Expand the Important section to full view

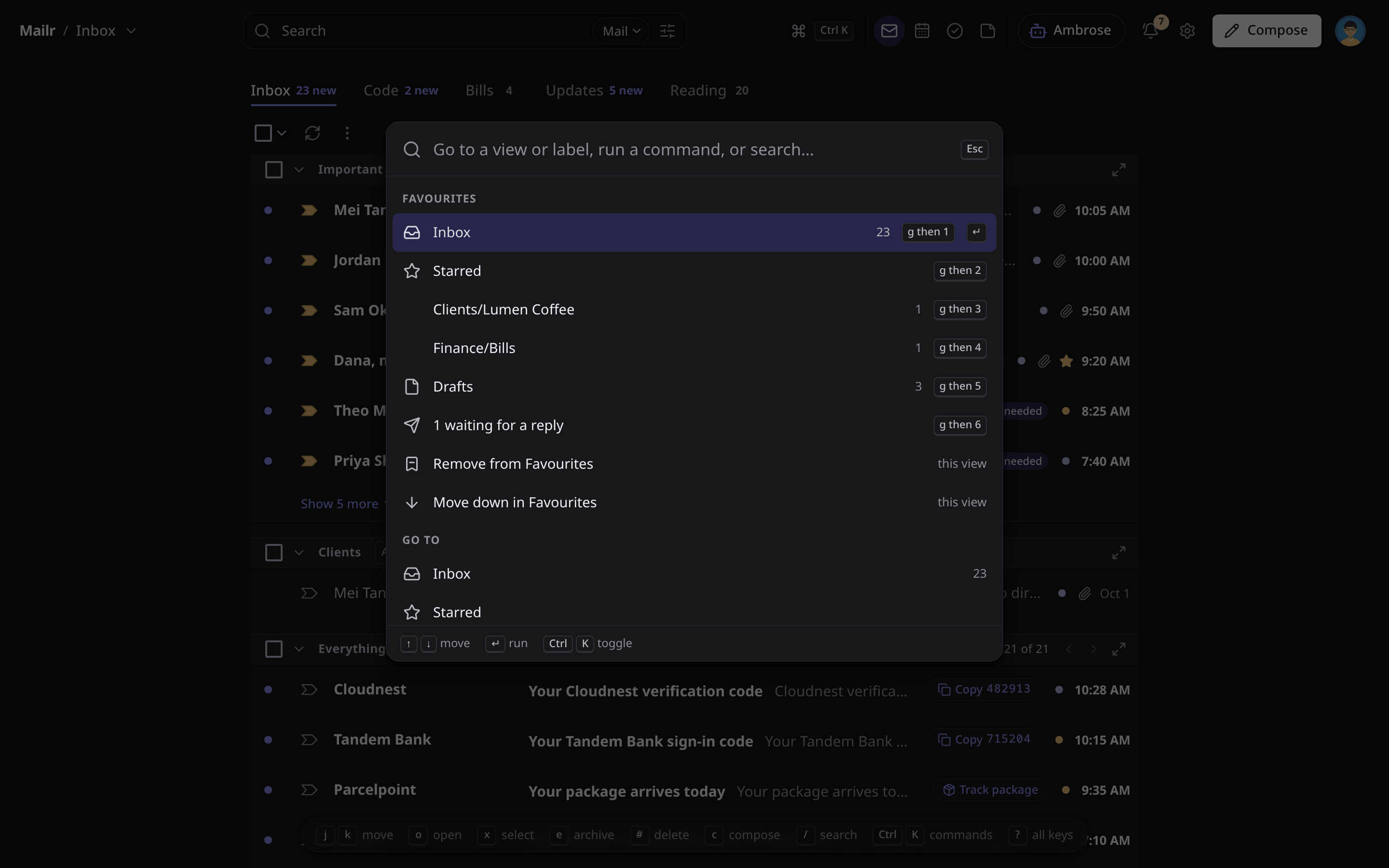pyautogui.click(x=1118, y=170)
